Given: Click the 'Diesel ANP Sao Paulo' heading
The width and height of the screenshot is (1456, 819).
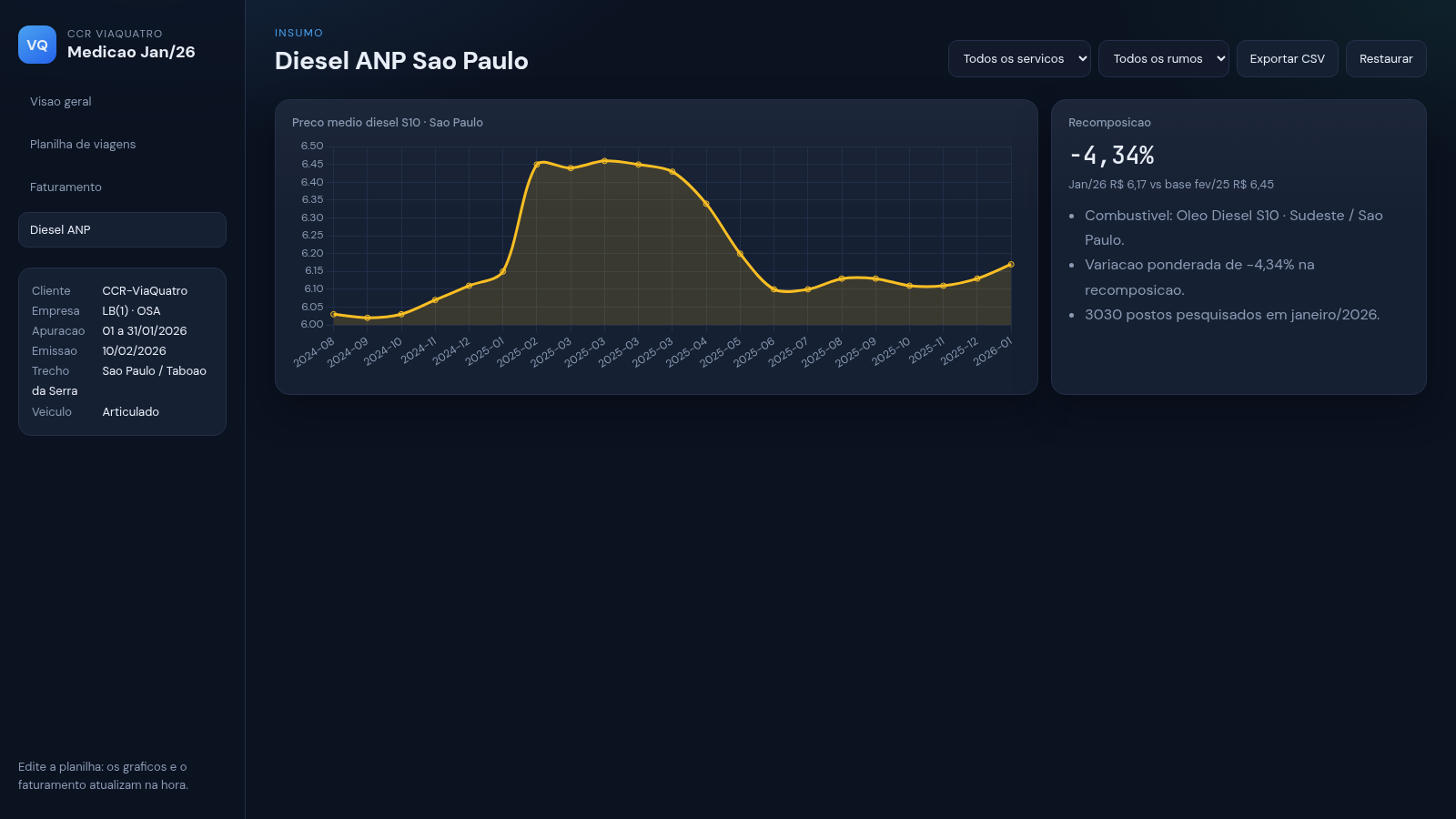Looking at the screenshot, I should [401, 61].
